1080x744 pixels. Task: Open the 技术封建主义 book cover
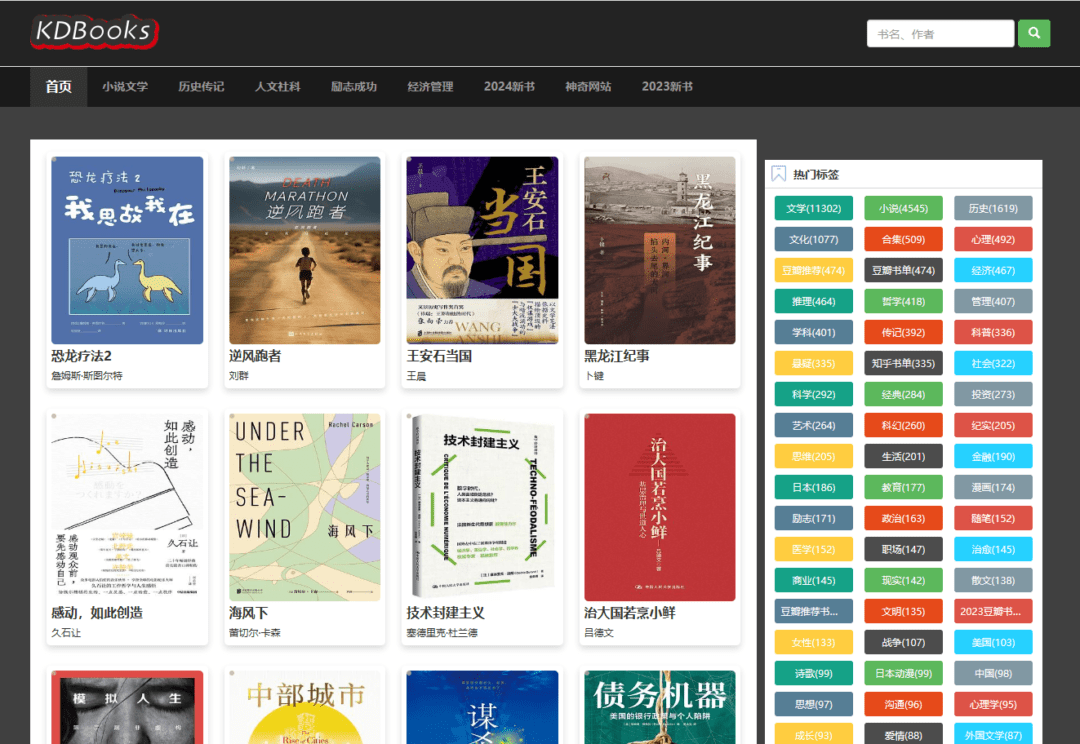[482, 507]
